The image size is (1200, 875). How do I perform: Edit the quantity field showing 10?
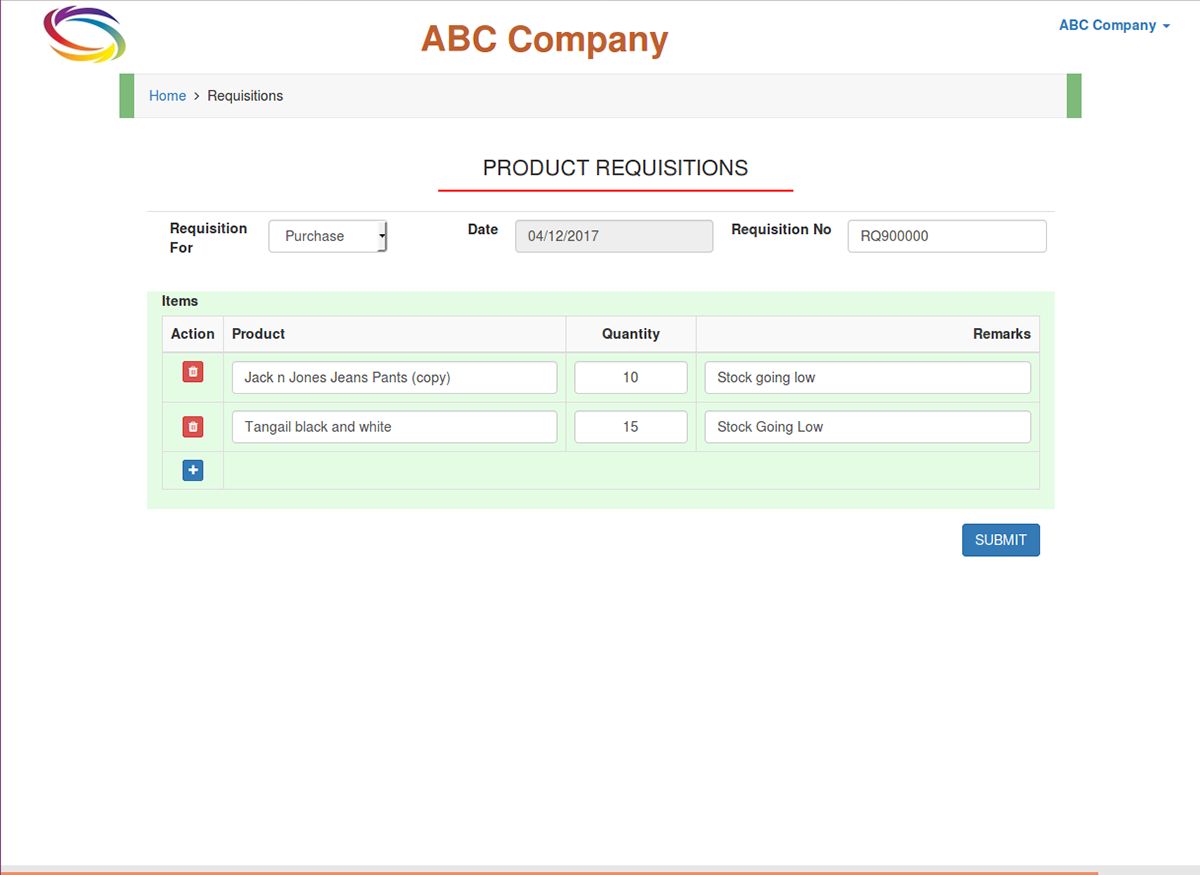pos(630,378)
